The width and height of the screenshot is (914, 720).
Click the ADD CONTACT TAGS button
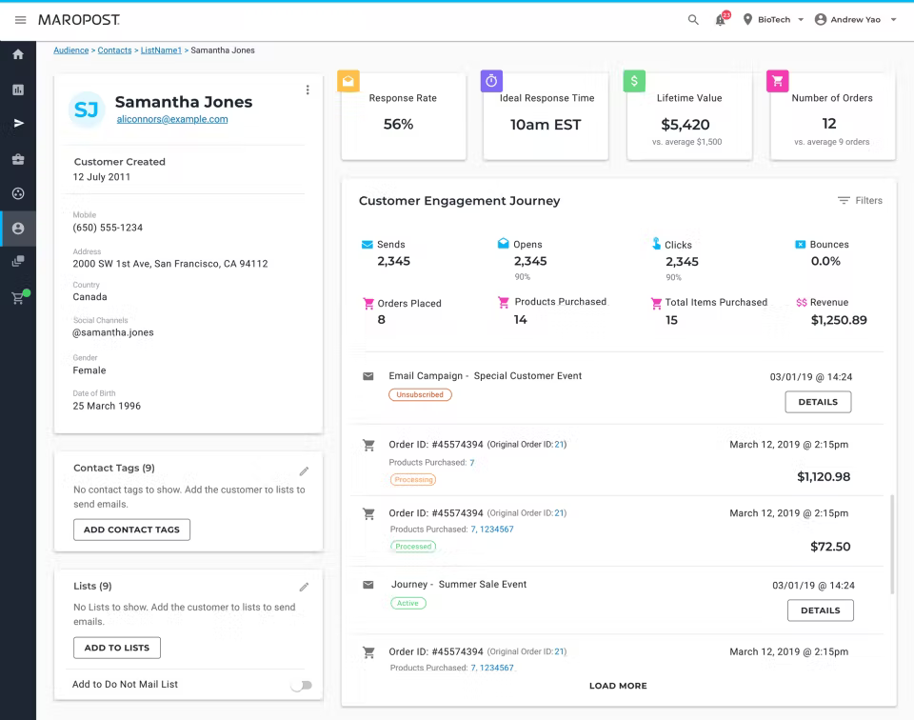click(131, 529)
